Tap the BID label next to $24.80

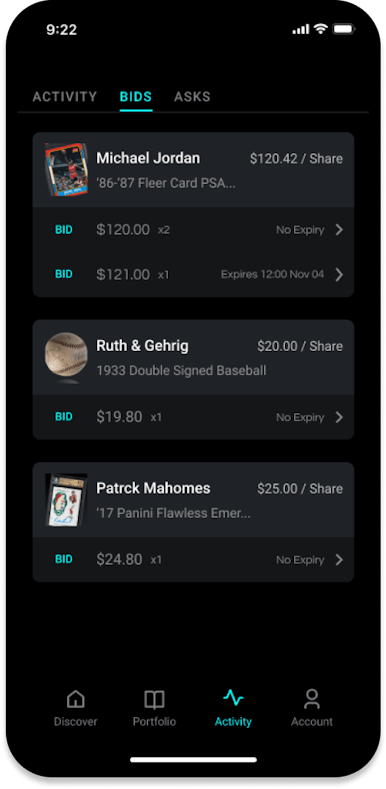(64, 560)
